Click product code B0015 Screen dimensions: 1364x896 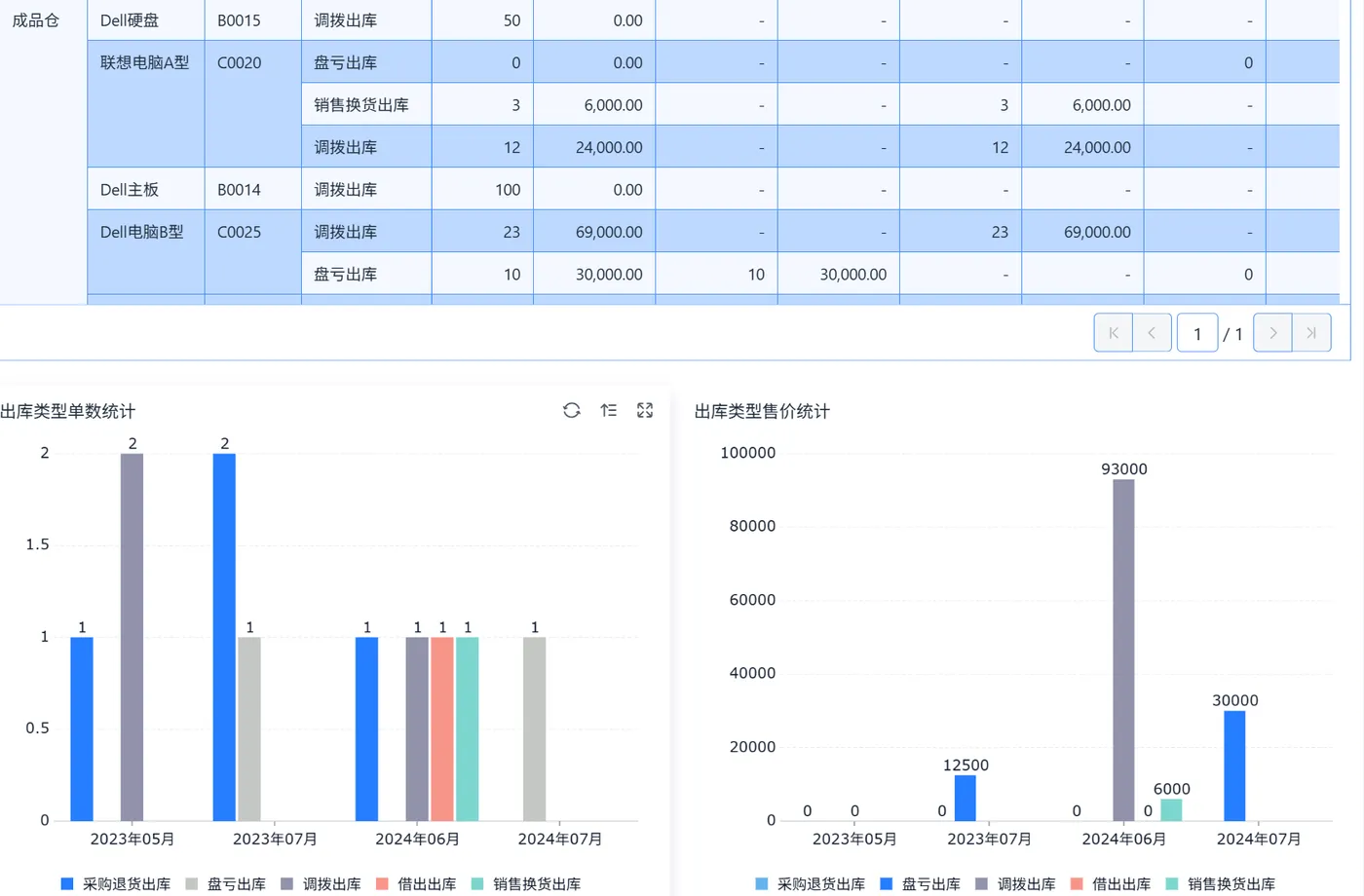tap(239, 20)
